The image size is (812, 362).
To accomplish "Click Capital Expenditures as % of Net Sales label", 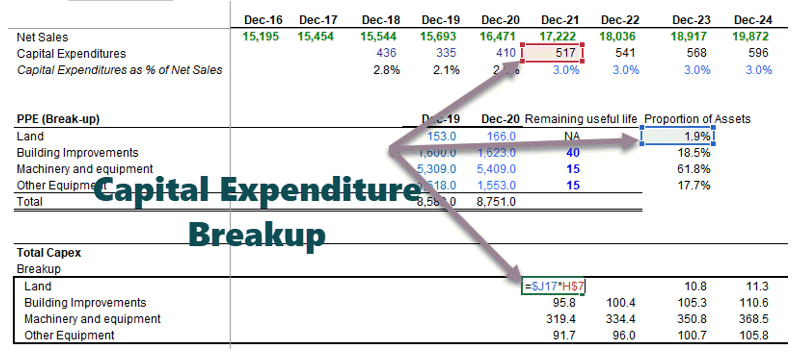I will [120, 70].
